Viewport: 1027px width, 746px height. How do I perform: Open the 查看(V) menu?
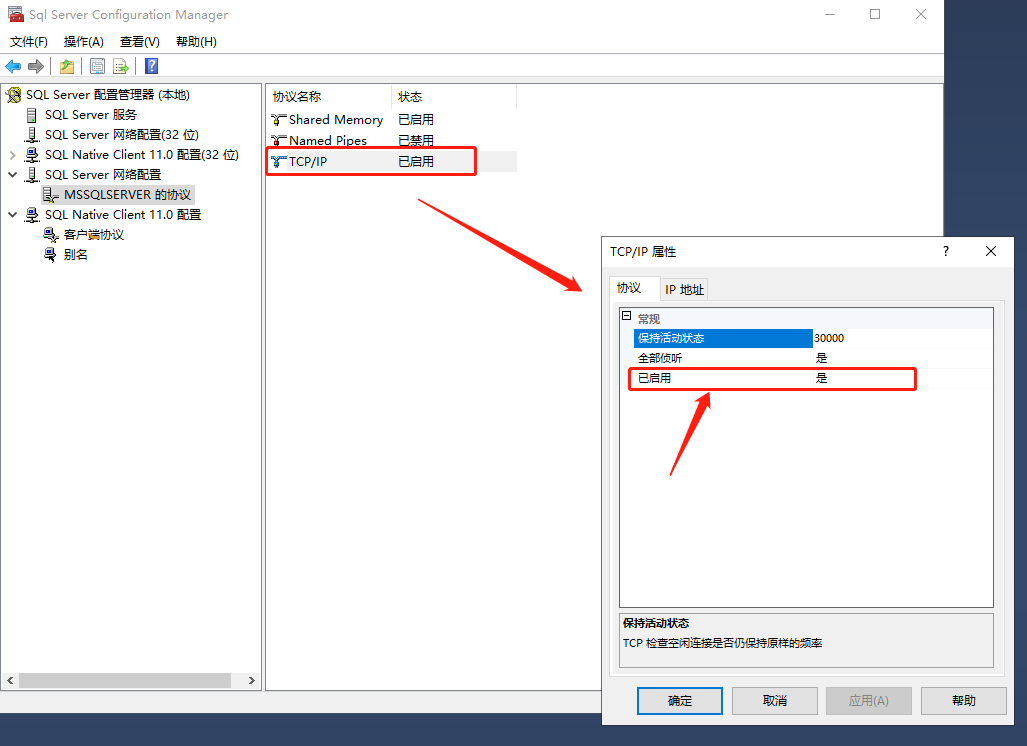click(140, 42)
